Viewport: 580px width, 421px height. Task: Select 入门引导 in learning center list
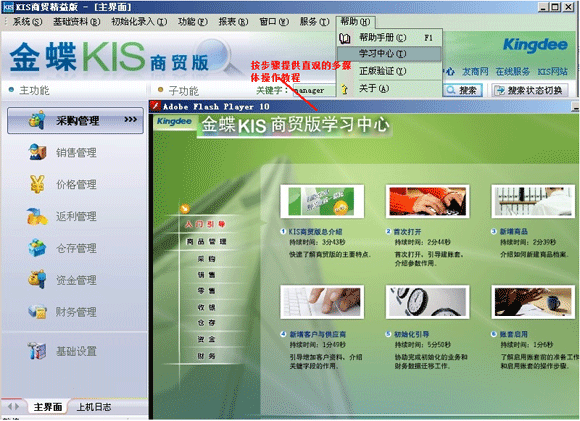(205, 224)
